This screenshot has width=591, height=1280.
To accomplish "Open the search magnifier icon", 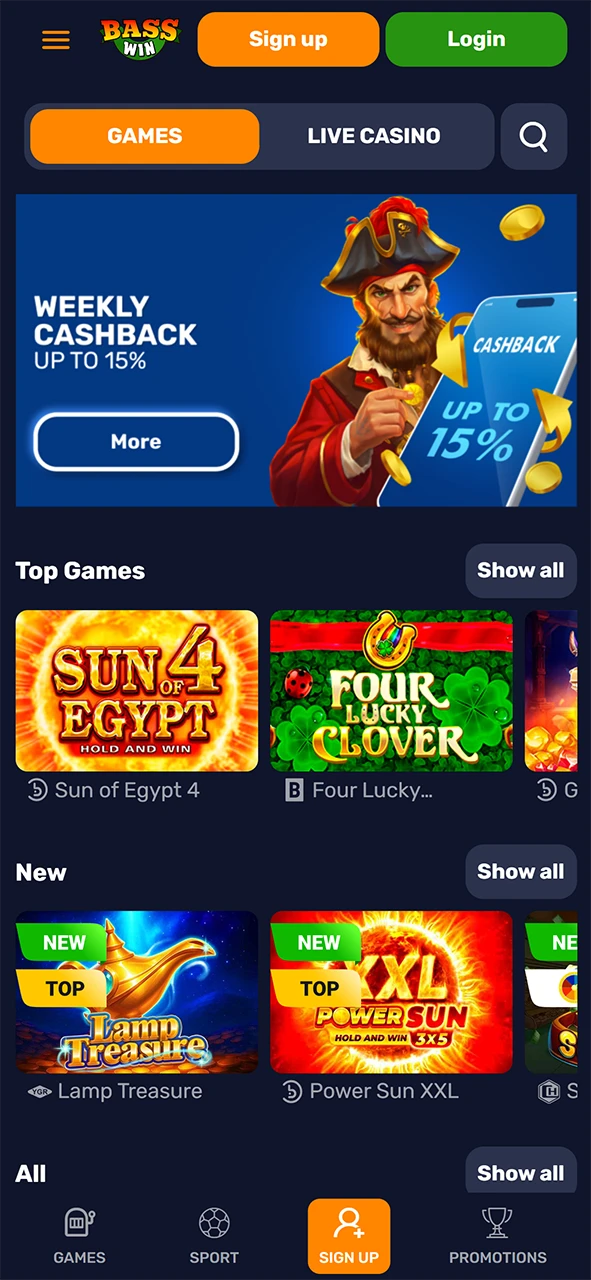I will [534, 136].
